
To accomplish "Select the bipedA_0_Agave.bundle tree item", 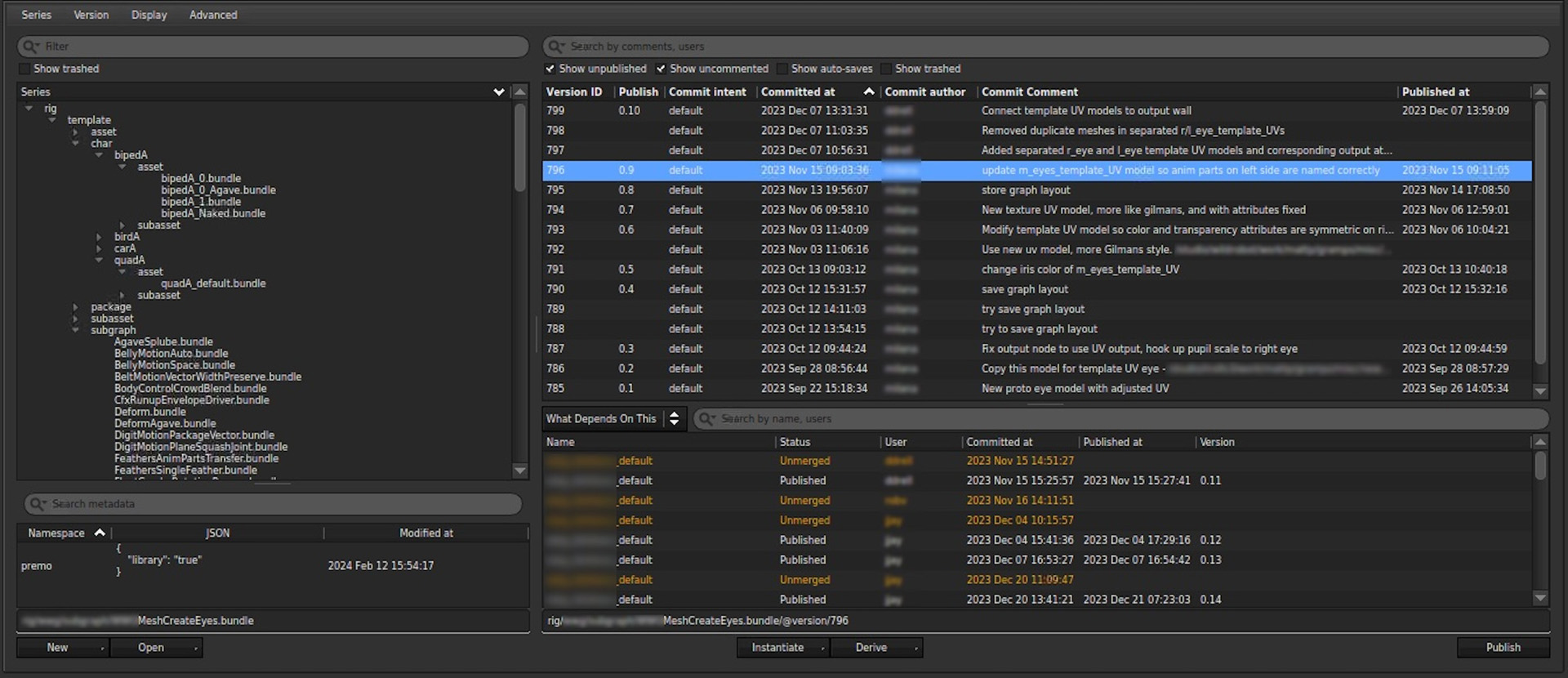I will pyautogui.click(x=218, y=190).
